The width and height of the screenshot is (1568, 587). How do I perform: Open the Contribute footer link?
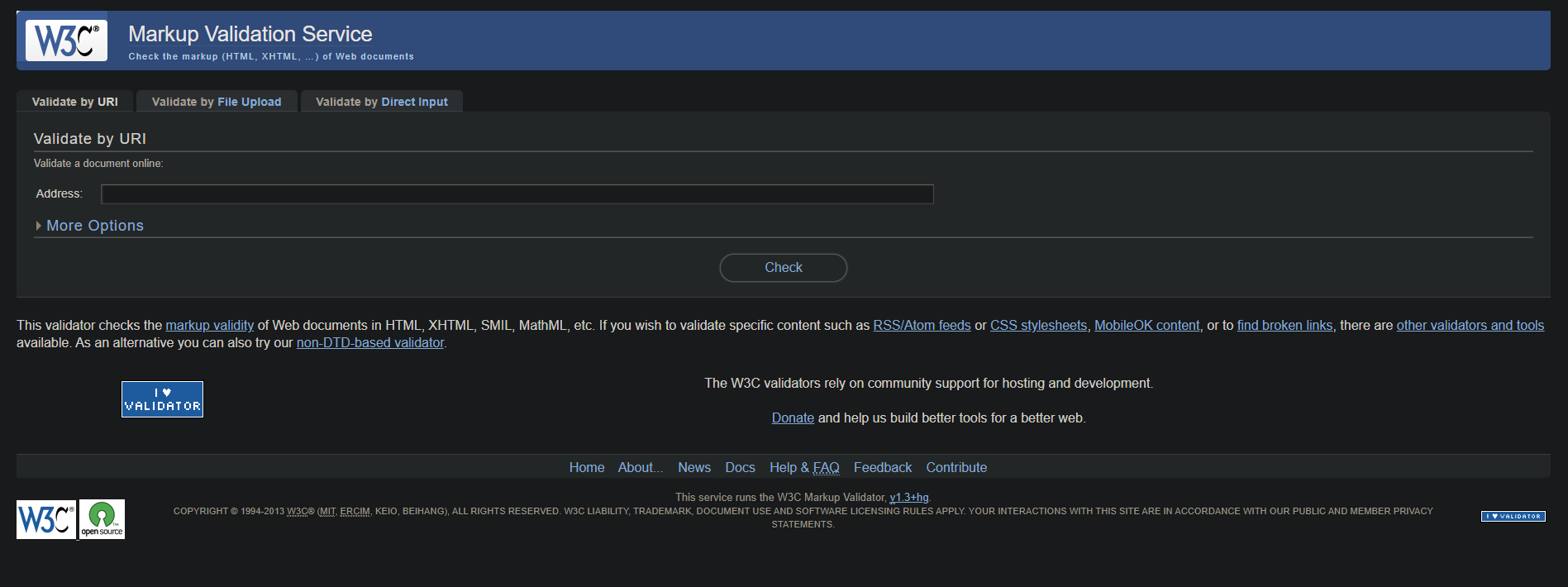coord(956,468)
